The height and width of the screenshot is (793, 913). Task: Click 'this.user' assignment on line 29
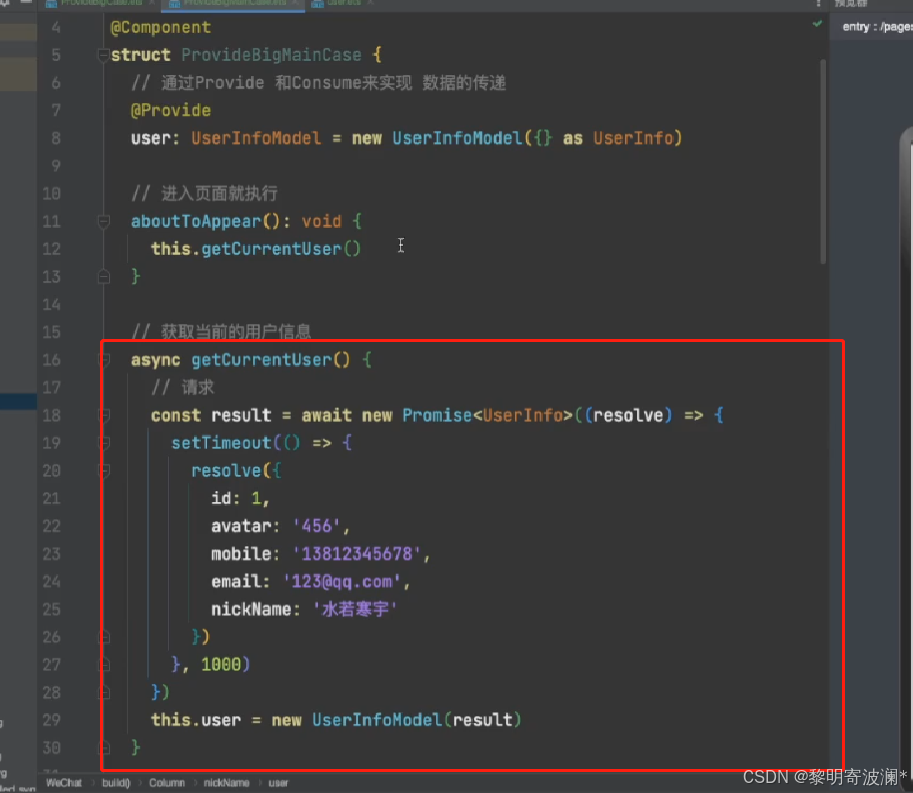coord(196,720)
